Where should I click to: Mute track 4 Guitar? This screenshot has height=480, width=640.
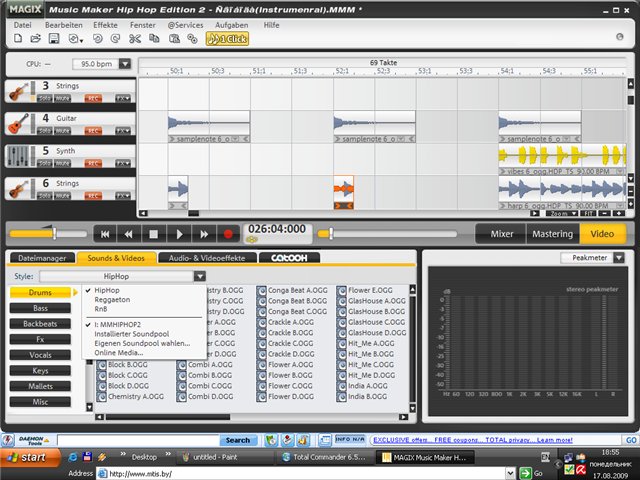point(63,131)
